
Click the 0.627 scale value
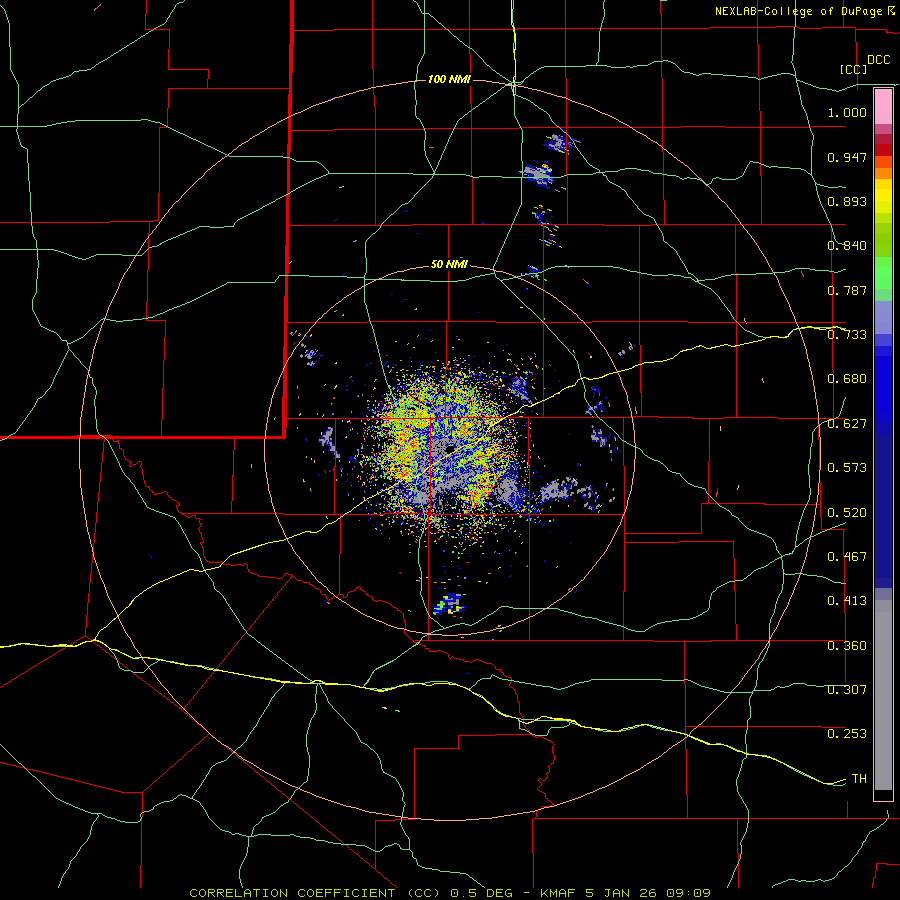click(847, 424)
